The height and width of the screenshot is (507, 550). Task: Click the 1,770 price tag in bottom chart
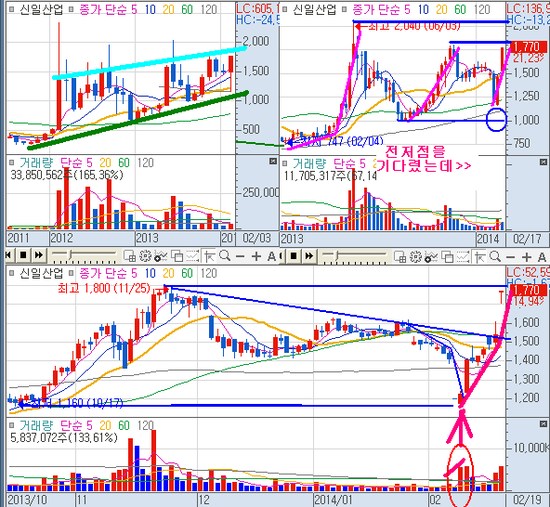coord(528,290)
